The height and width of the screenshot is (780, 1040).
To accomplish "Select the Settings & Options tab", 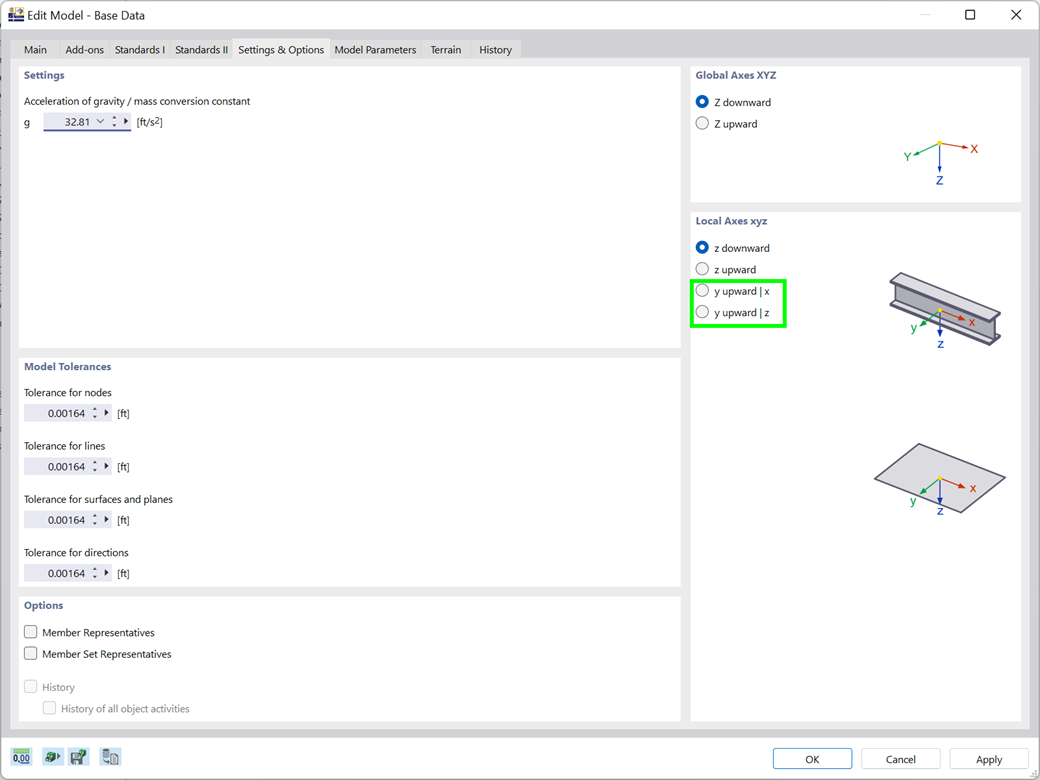I will [x=281, y=50].
